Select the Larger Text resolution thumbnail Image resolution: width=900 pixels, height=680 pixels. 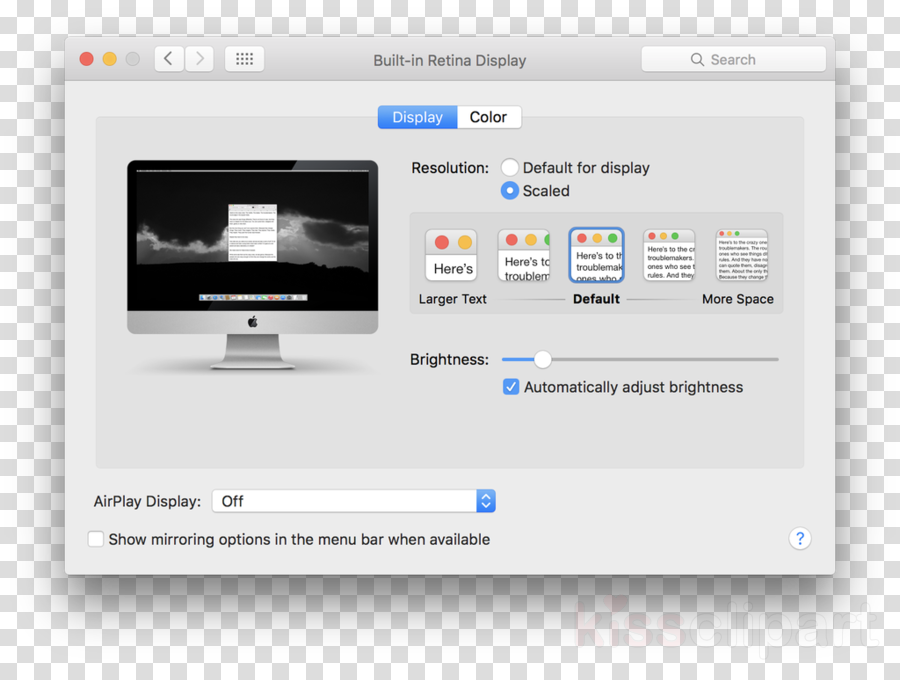point(452,254)
